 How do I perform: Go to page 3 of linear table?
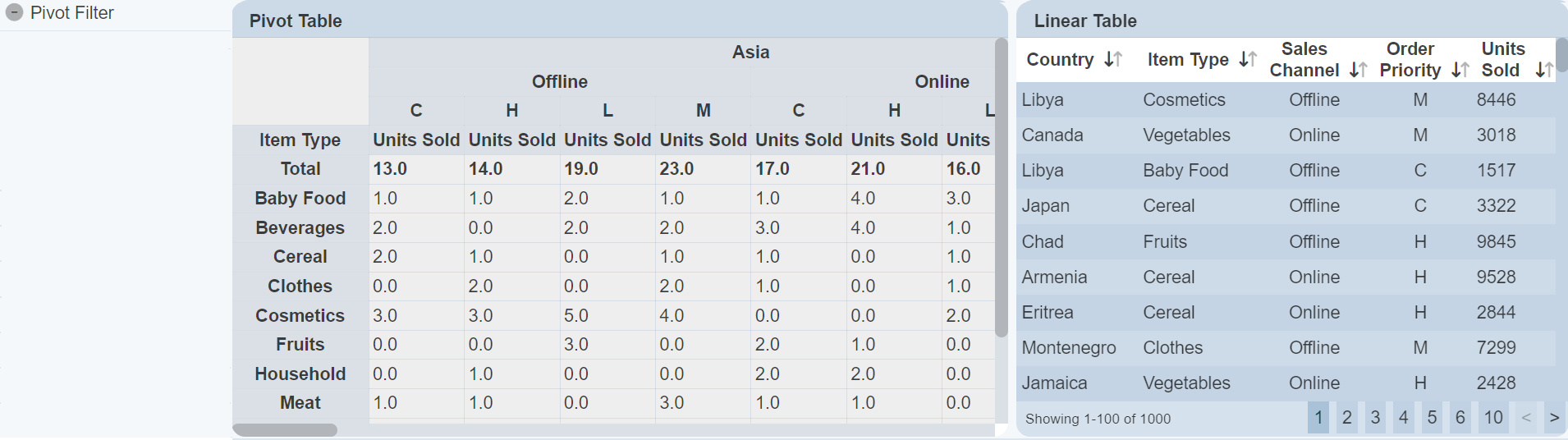tap(1375, 418)
